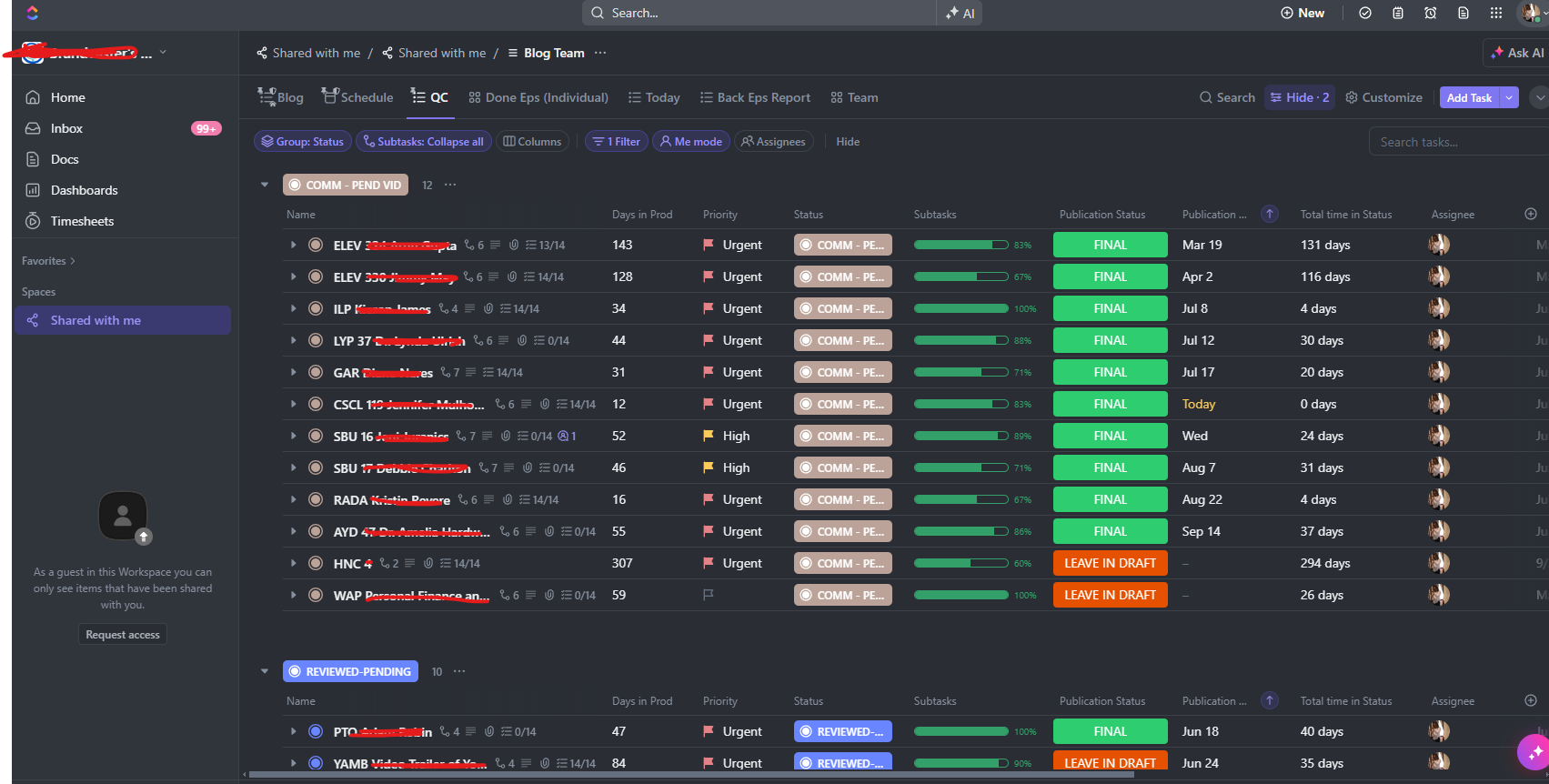Add a column in the COMM - PEND VID group
Viewport: 1549px width, 784px height.
pos(1531,214)
